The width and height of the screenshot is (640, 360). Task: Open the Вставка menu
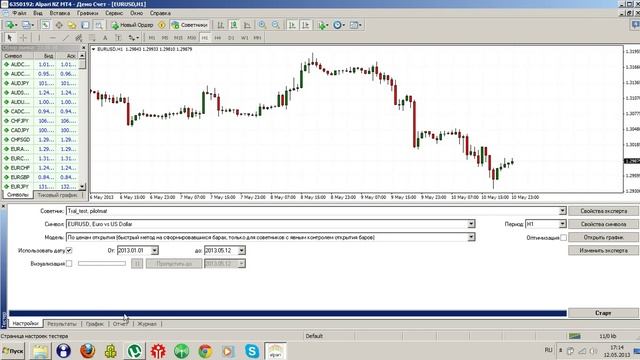(60, 13)
